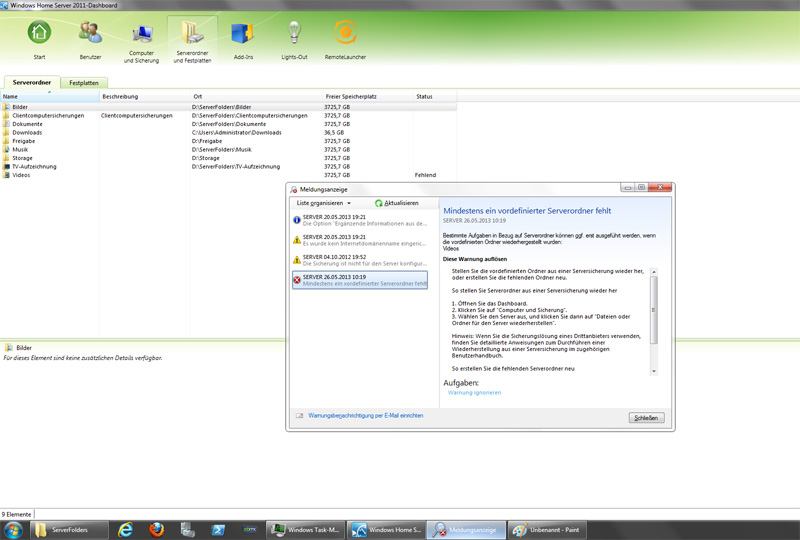
Task: Switch to Windows Task-Manager taskbar button
Action: click(306, 530)
